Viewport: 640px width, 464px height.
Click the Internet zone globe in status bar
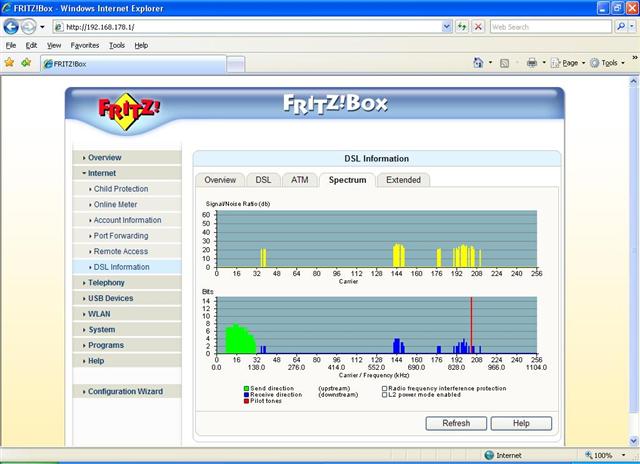(489, 455)
